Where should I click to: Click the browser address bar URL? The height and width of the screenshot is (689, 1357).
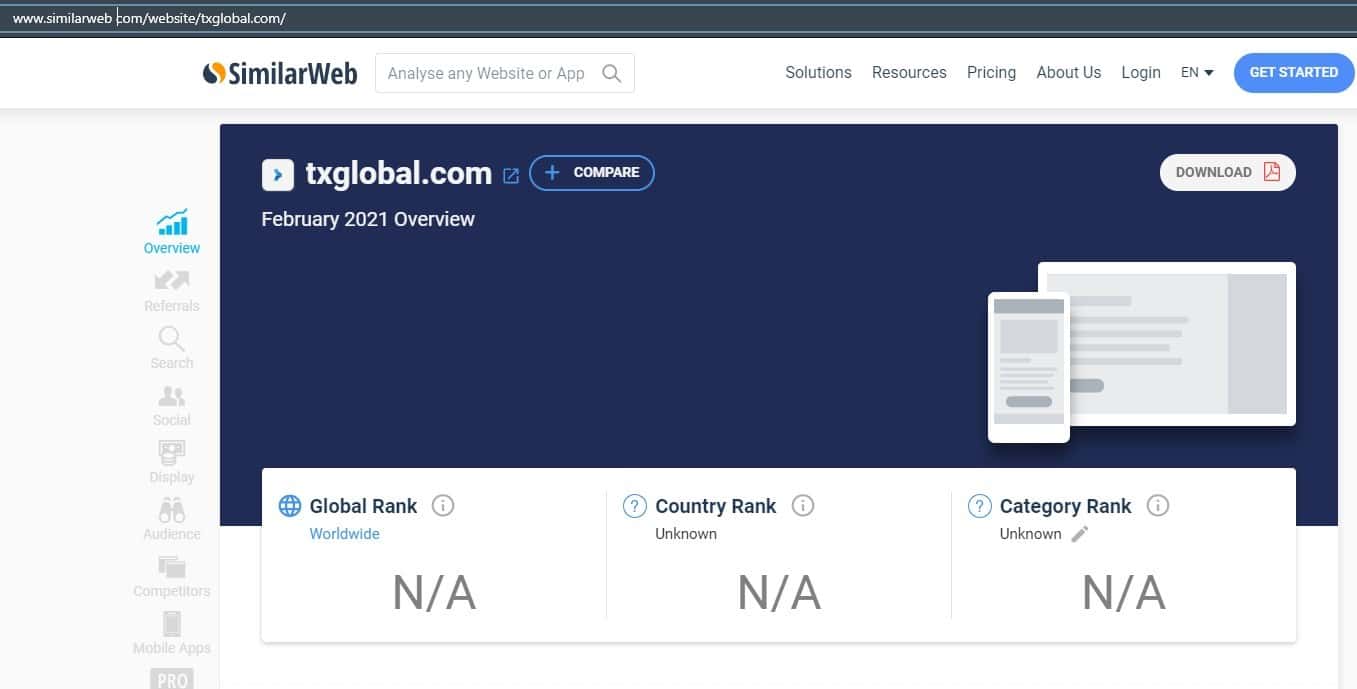149,18
